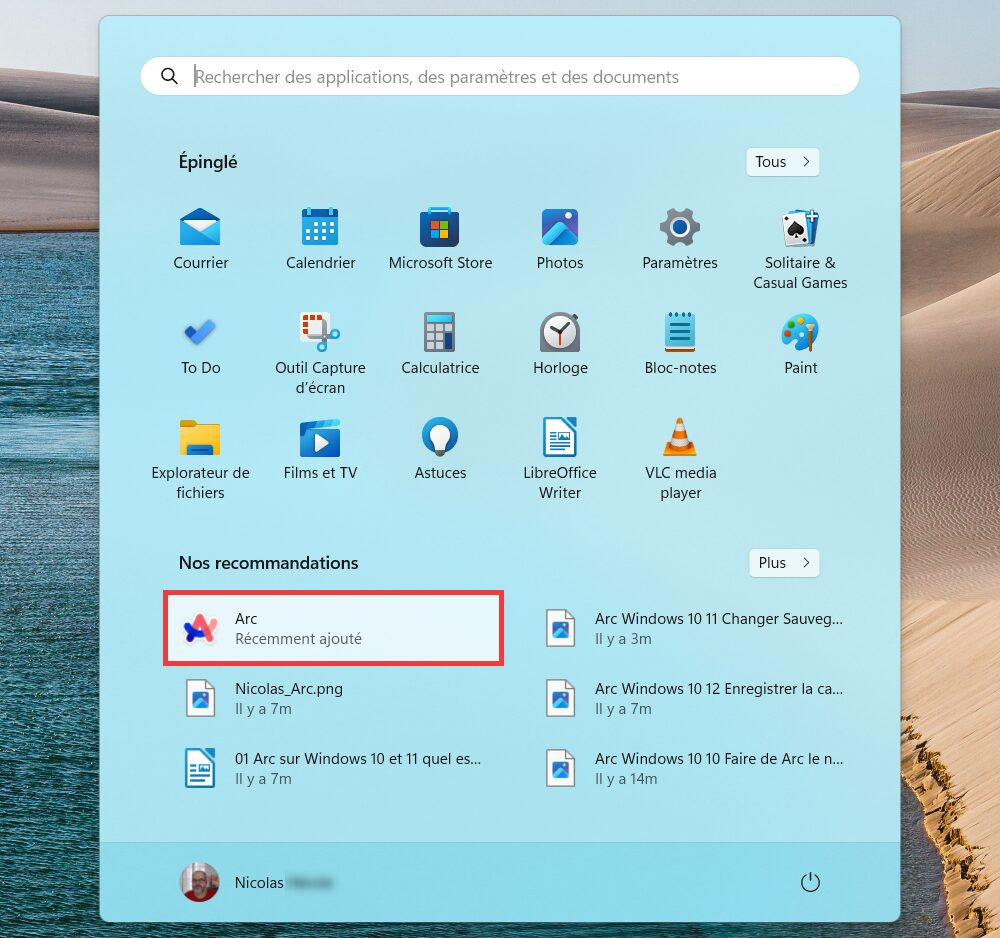Click the power button icon

click(810, 883)
